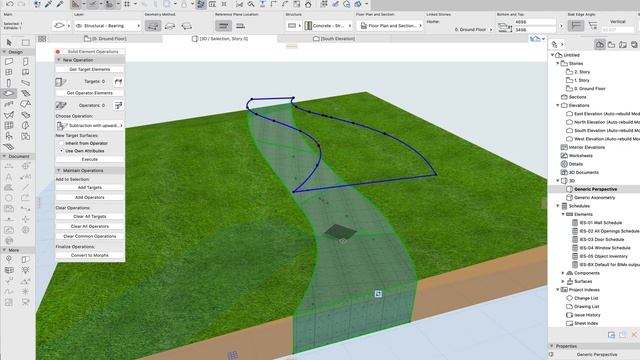Select the Door tool in Design toolbox
The height and width of the screenshot is (360, 640).
pyautogui.click(x=26, y=62)
